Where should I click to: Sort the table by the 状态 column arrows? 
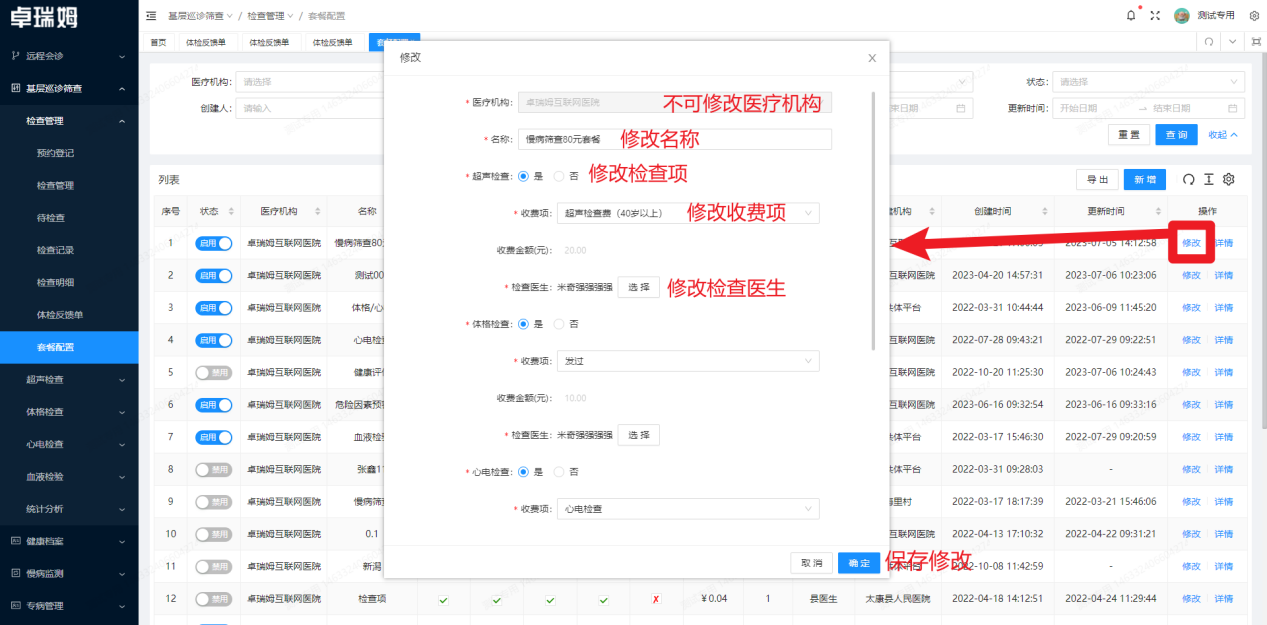coord(231,211)
